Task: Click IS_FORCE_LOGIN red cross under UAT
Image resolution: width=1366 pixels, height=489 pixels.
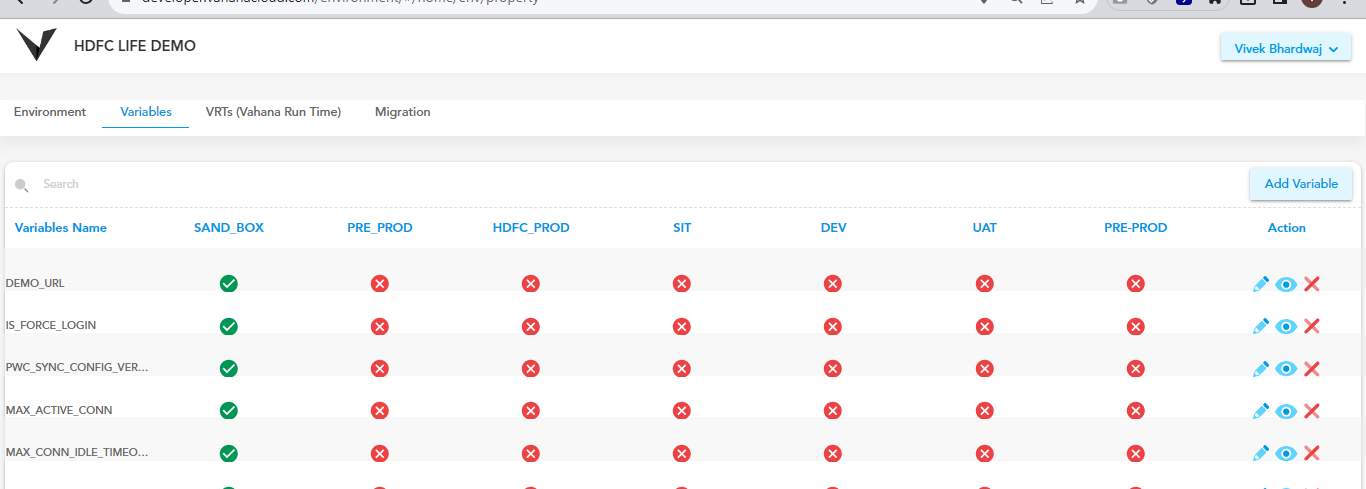Action: tap(985, 326)
